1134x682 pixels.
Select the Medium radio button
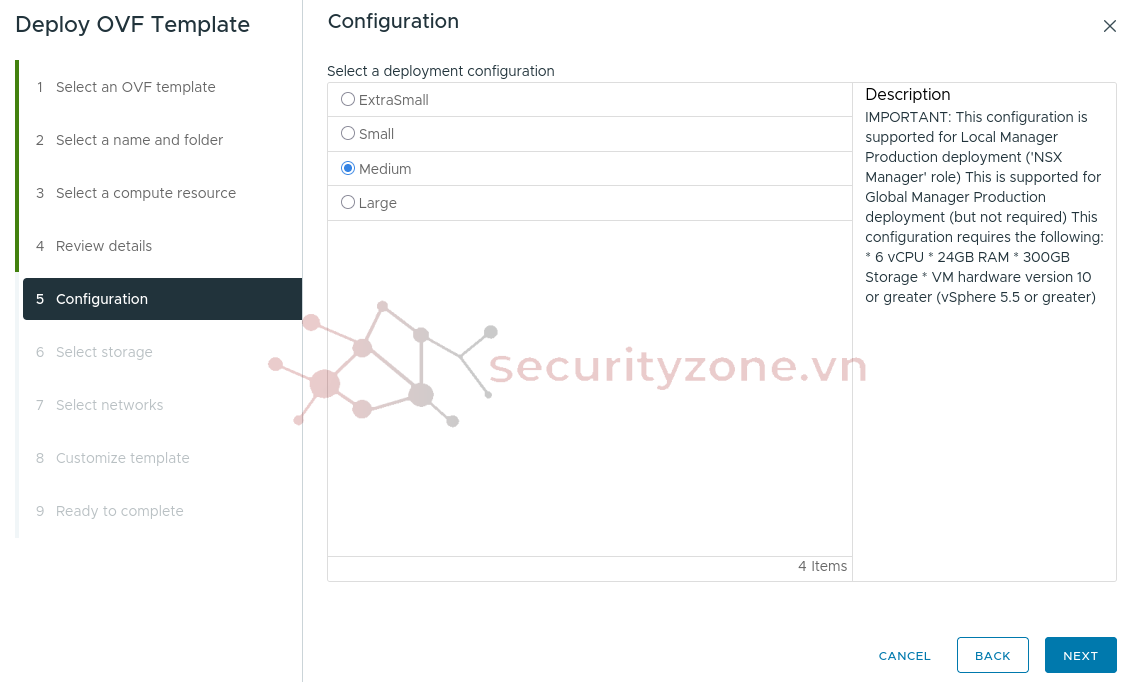click(348, 169)
